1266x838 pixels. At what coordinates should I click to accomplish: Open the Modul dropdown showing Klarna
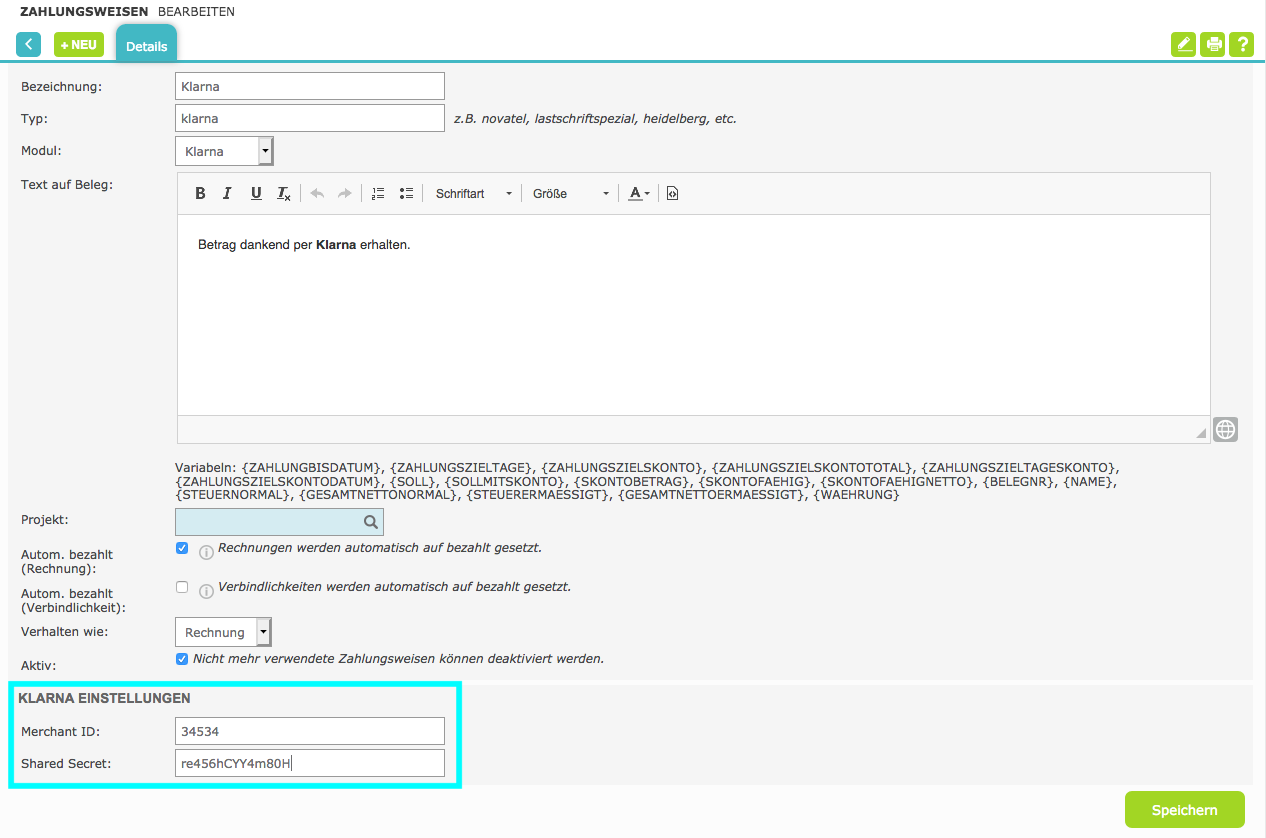pyautogui.click(x=224, y=151)
